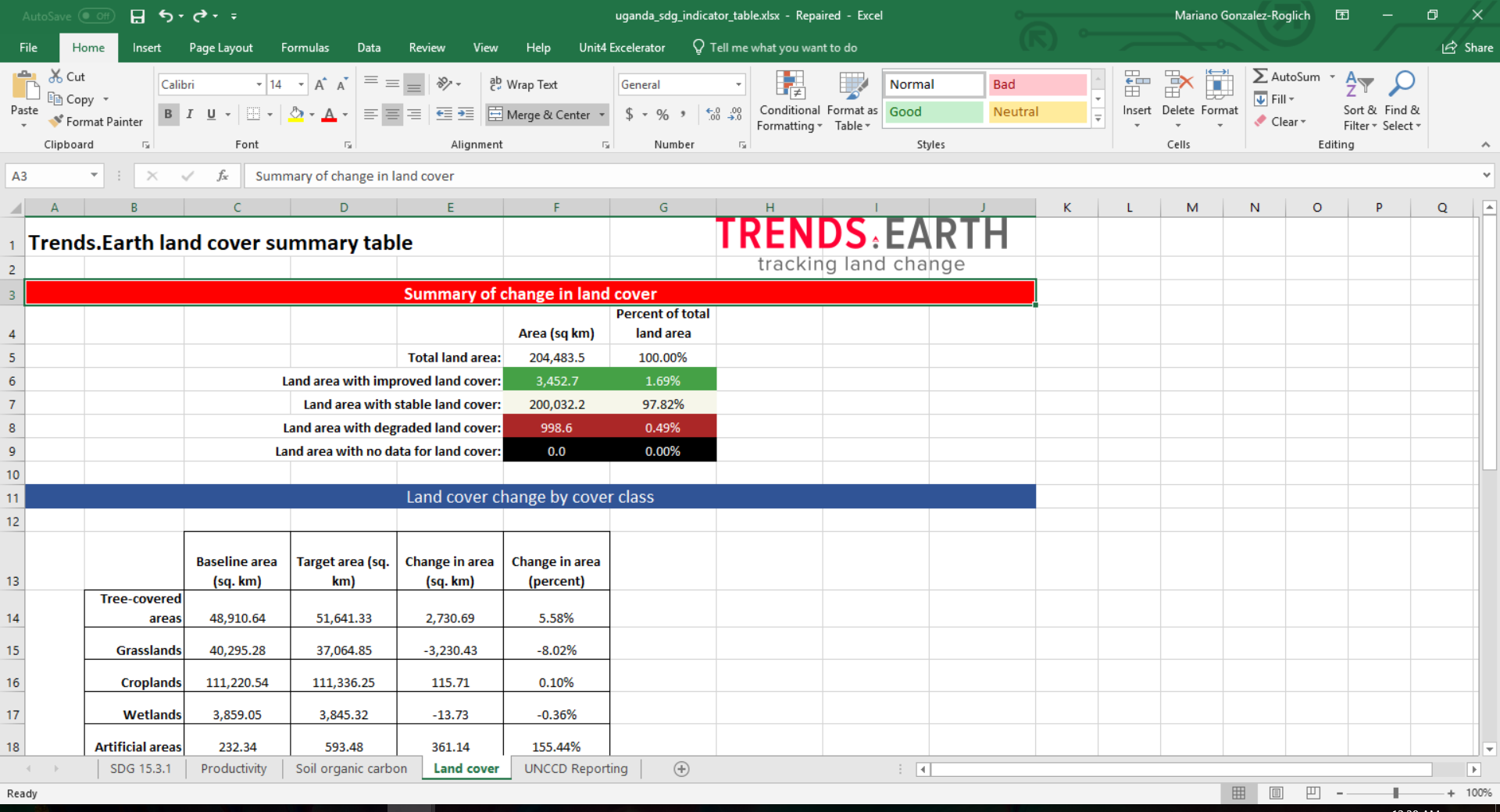1500x812 pixels.
Task: Toggle the AutoSave switch
Action: click(96, 16)
